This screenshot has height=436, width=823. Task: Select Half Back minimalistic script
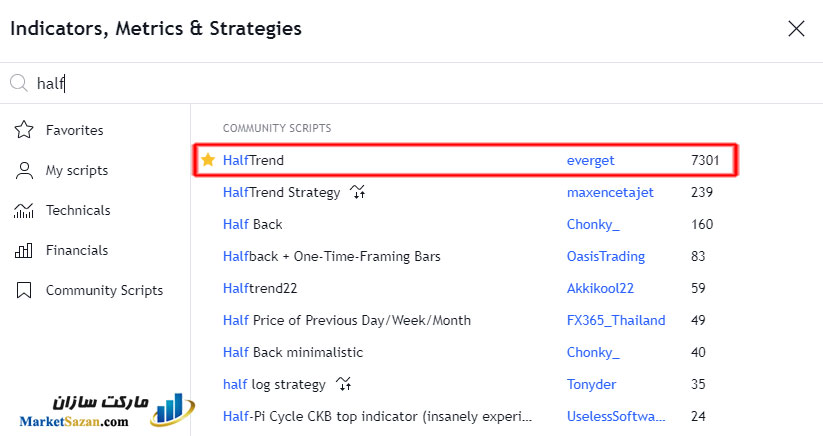293,352
